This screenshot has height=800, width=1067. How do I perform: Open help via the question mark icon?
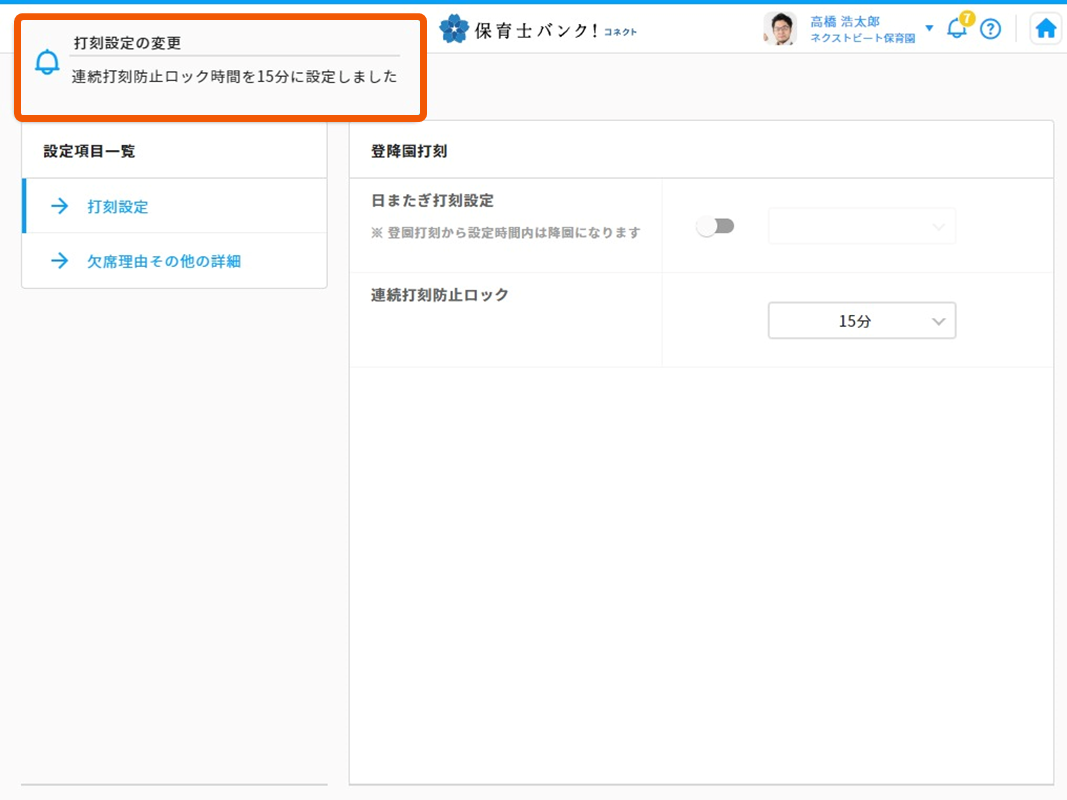pyautogui.click(x=990, y=29)
